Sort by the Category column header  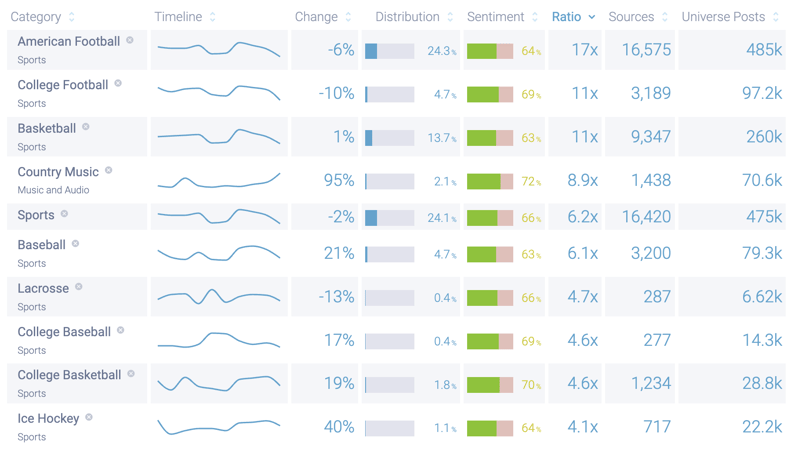click(x=42, y=17)
